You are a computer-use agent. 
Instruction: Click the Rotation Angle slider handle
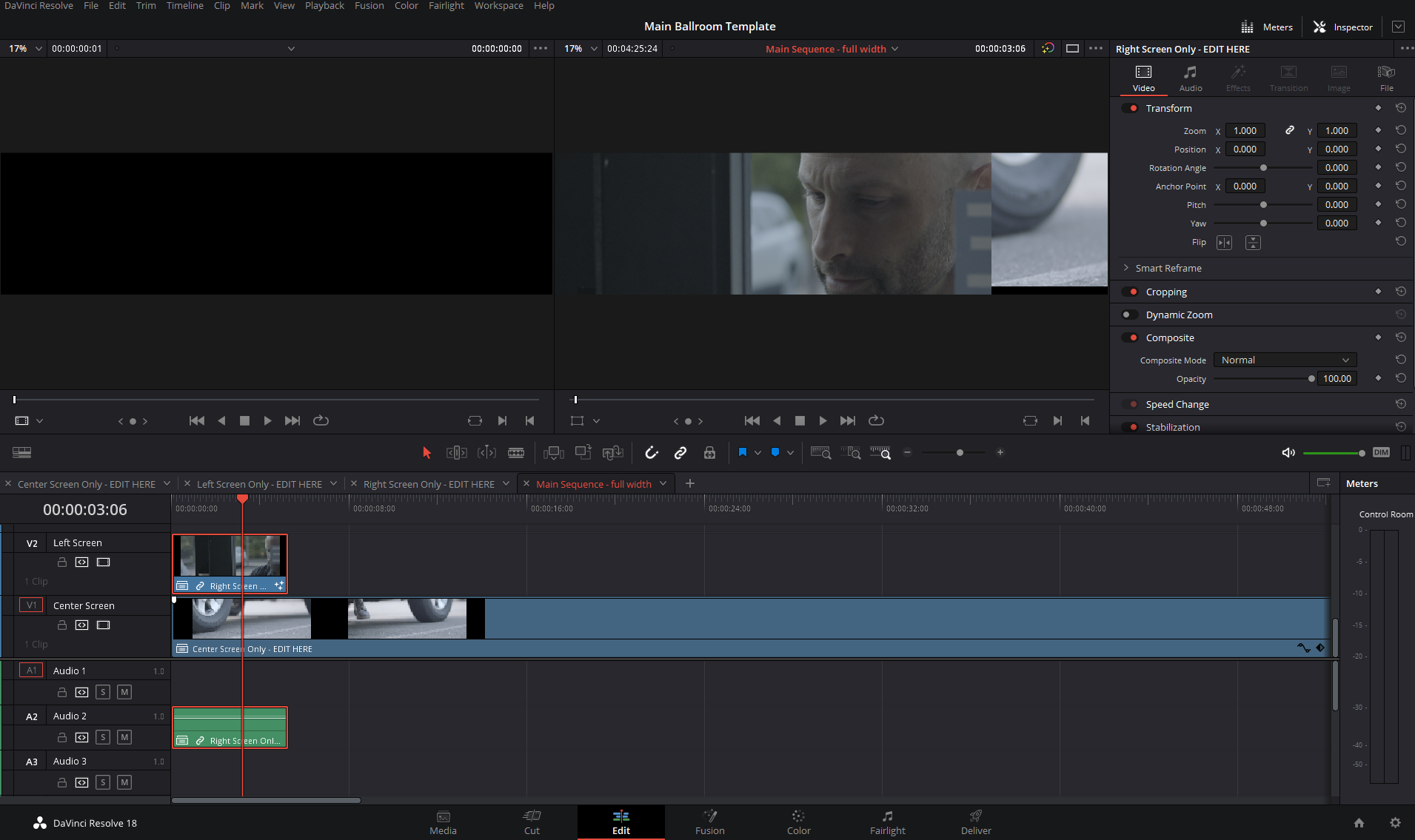point(1263,168)
